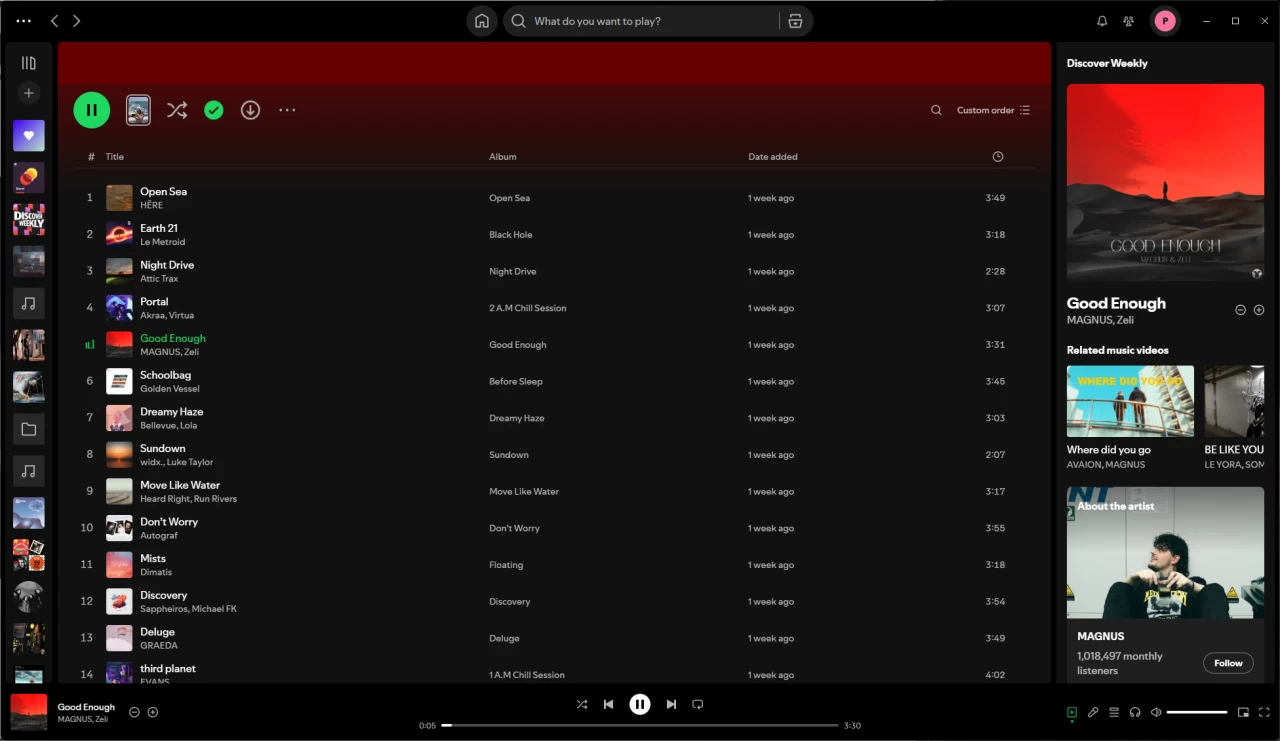The image size is (1280, 741).
Task: Toggle shuffle in the bottom playback controls
Action: click(582, 704)
